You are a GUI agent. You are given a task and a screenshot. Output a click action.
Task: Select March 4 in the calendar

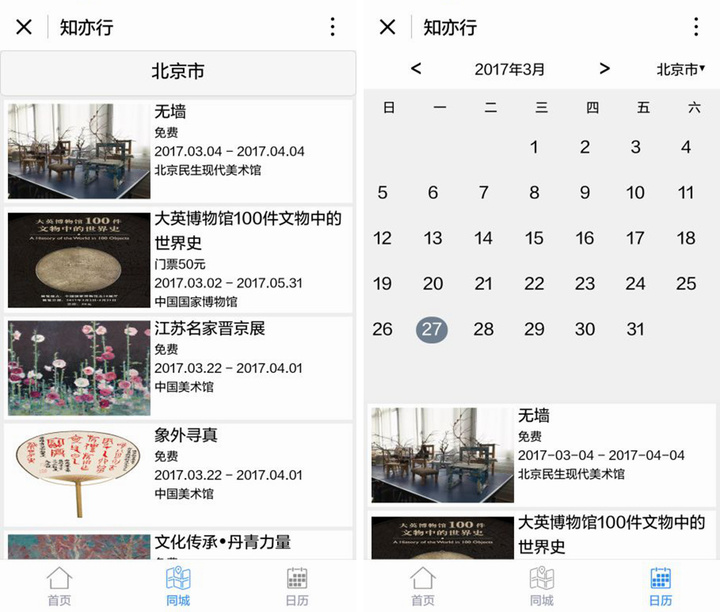point(686,147)
